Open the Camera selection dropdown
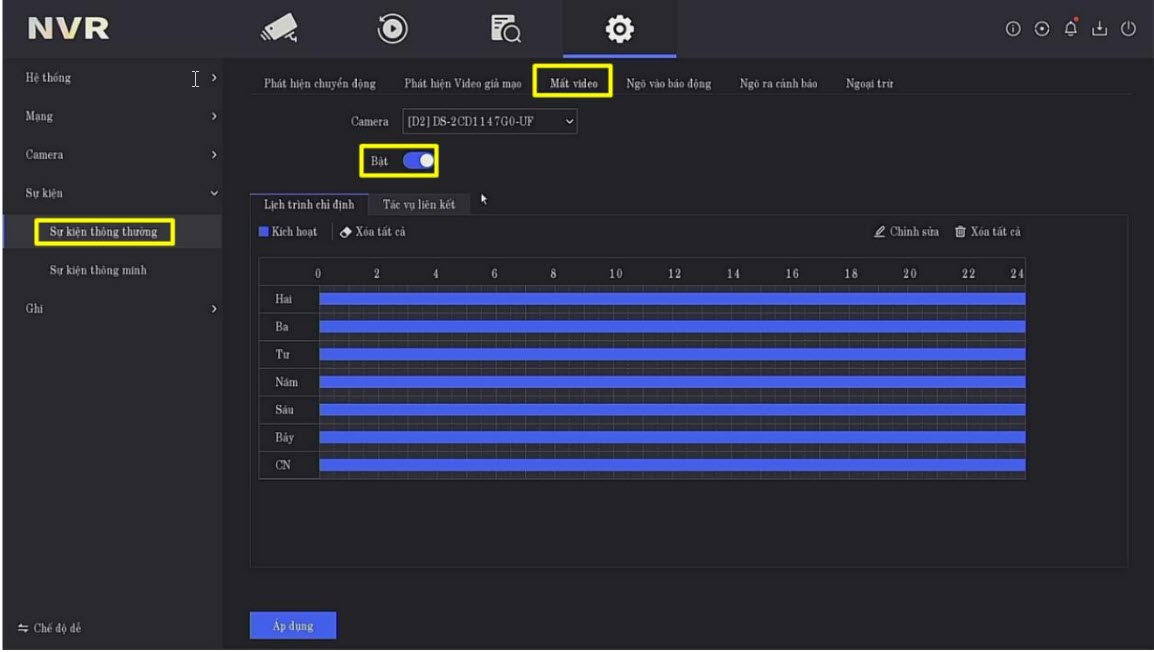The width and height of the screenshot is (1154, 652). [490, 122]
